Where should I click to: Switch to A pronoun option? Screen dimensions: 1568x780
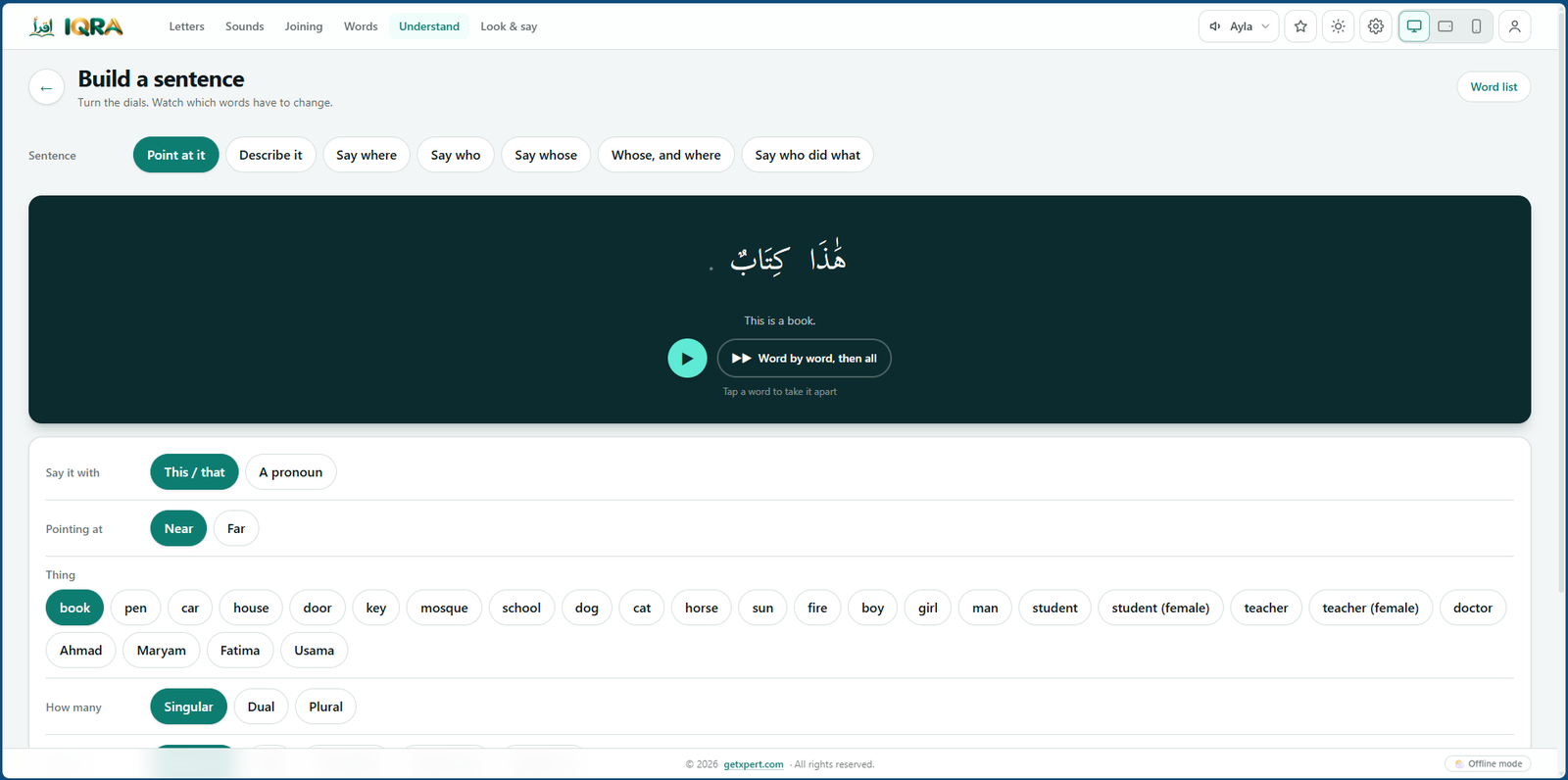[x=290, y=472]
